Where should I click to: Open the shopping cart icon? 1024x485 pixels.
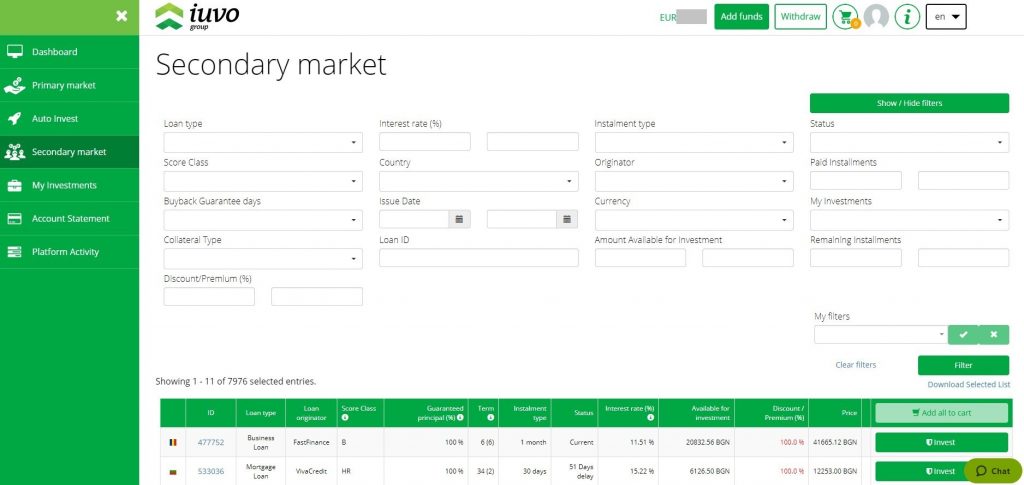[x=845, y=17]
